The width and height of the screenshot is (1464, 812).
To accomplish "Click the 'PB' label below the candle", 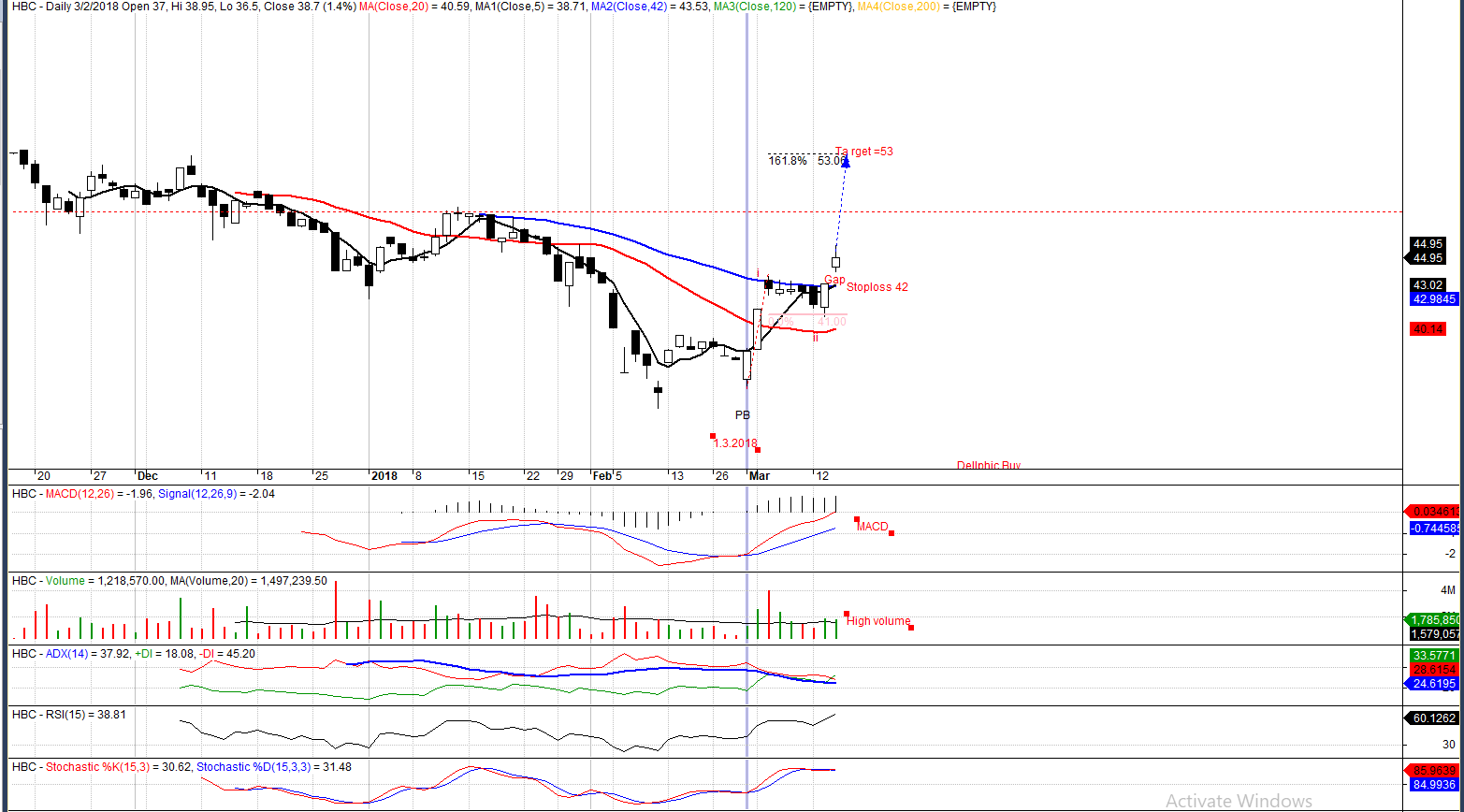I will click(x=742, y=414).
